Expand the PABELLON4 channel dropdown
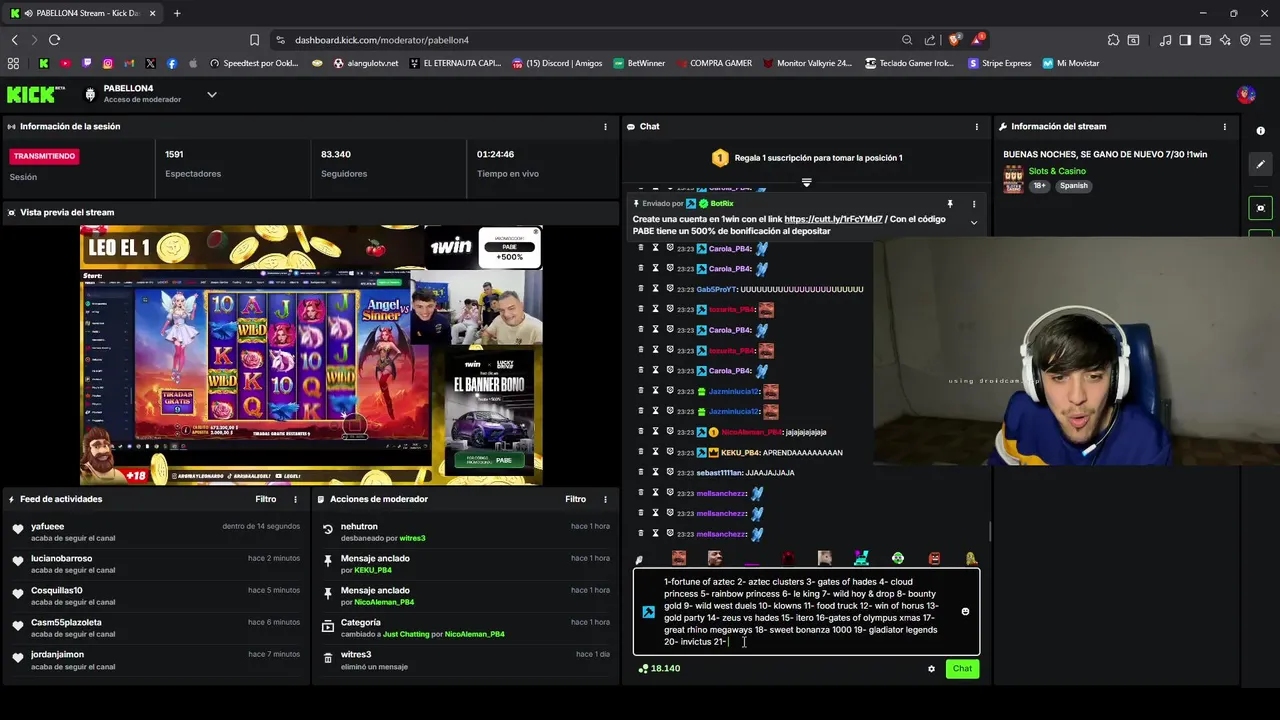The height and width of the screenshot is (720, 1280). tap(212, 94)
